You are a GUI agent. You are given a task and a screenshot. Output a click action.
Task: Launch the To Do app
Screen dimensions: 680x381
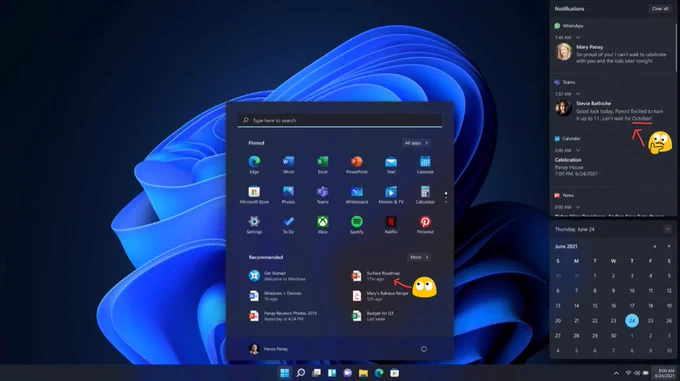click(288, 224)
